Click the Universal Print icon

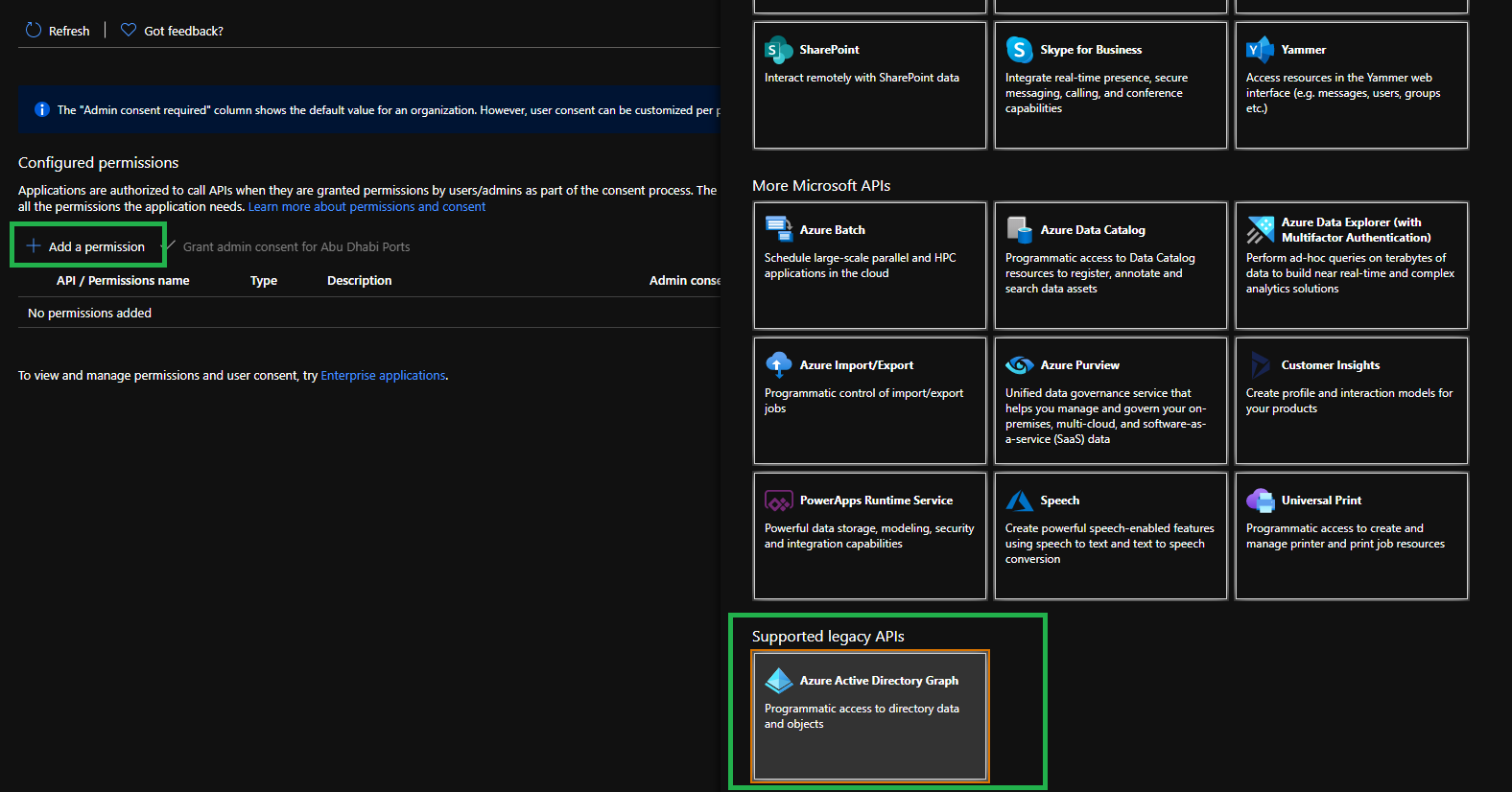click(x=1260, y=501)
